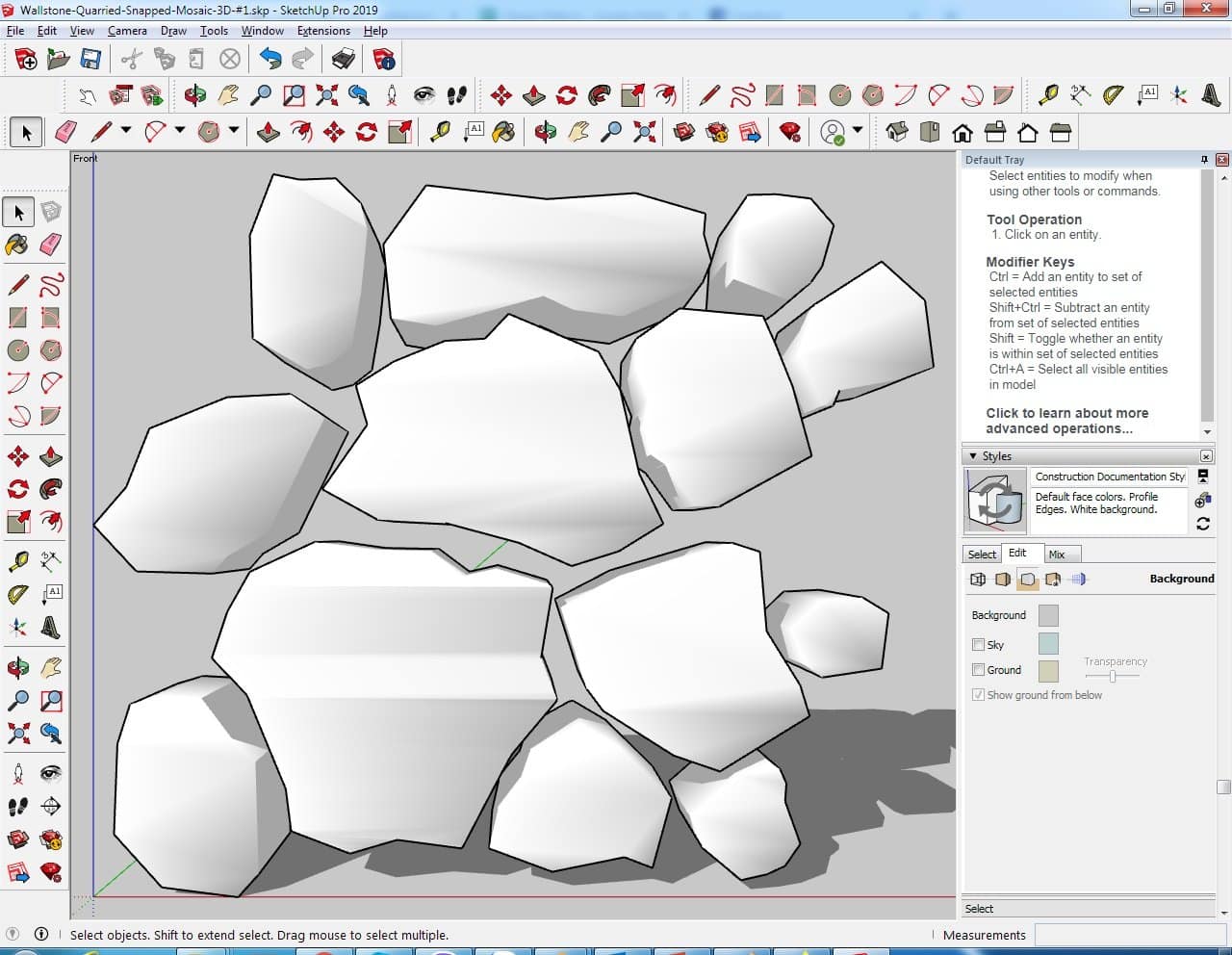
Task: Click the update style refresh button
Action: click(1202, 524)
